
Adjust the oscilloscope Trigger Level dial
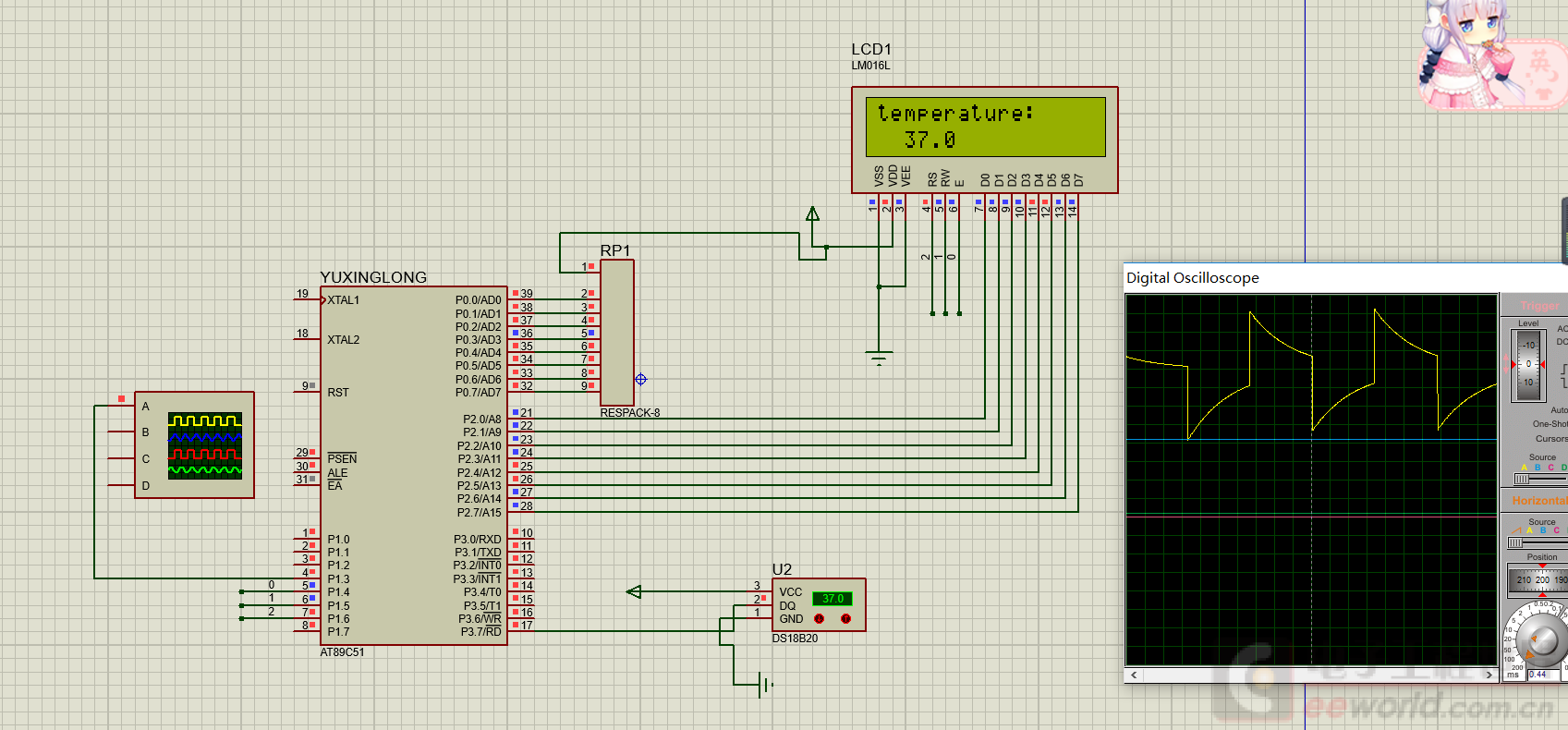(x=1528, y=364)
